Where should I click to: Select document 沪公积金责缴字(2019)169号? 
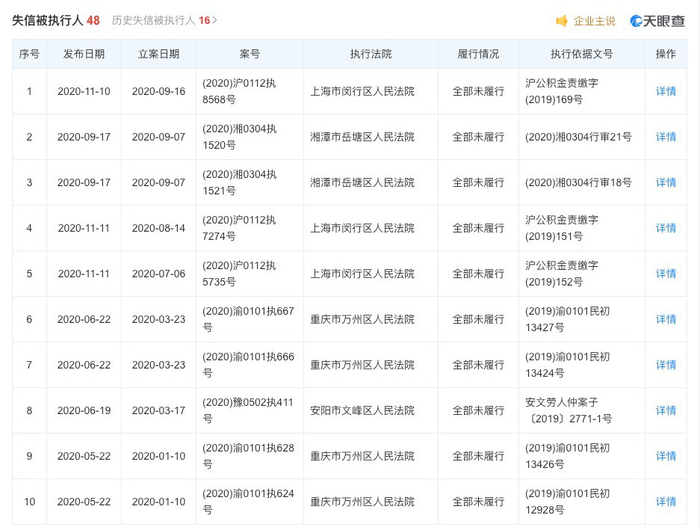562,91
